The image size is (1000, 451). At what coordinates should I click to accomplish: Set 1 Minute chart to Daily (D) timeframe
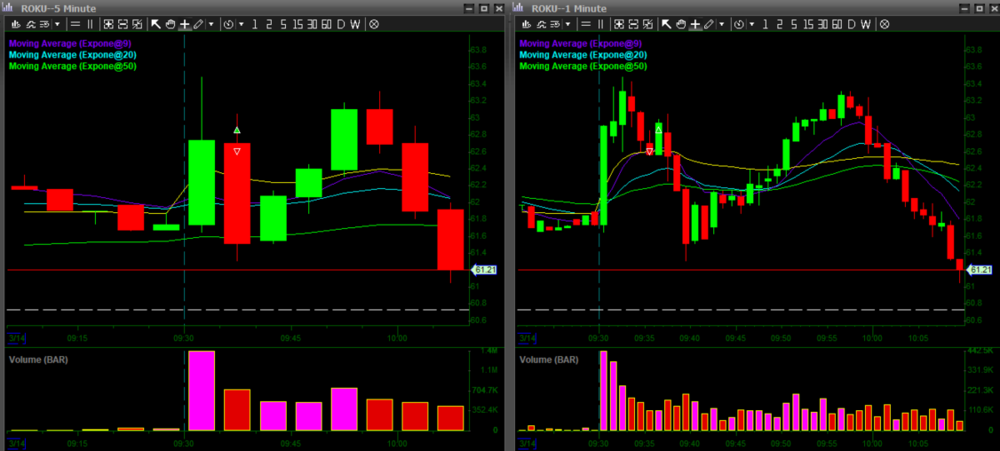pyautogui.click(x=853, y=23)
